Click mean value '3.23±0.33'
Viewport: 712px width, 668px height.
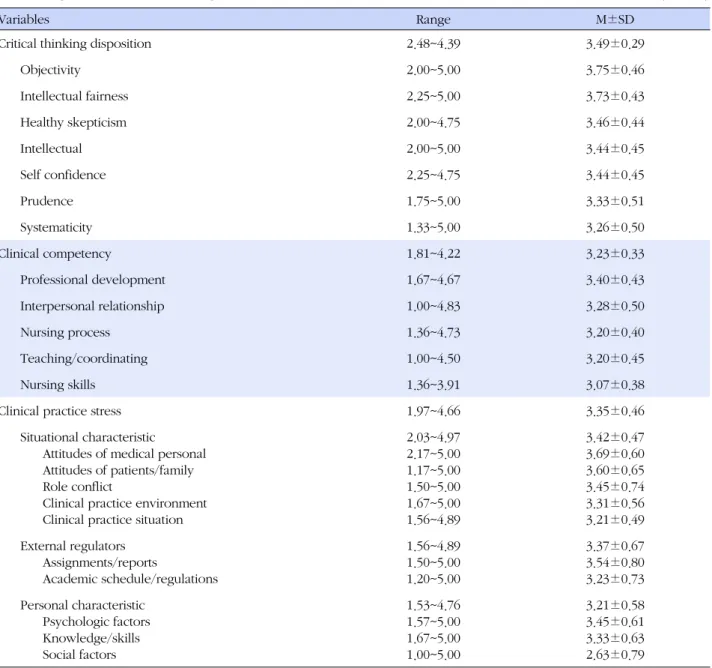[615, 254]
